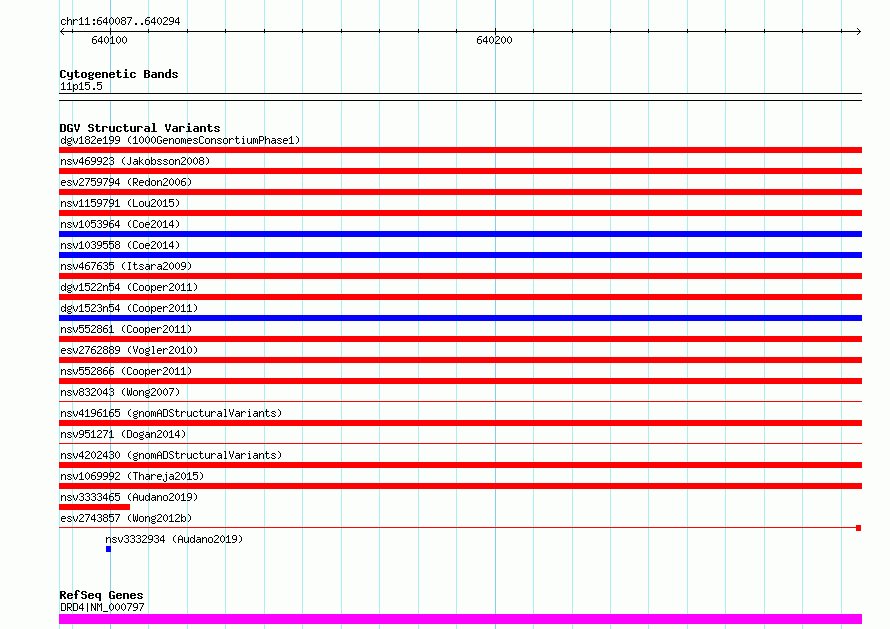The height and width of the screenshot is (629, 890).
Task: Open the esv2762889 (Vogler2010) label
Action: coord(129,350)
